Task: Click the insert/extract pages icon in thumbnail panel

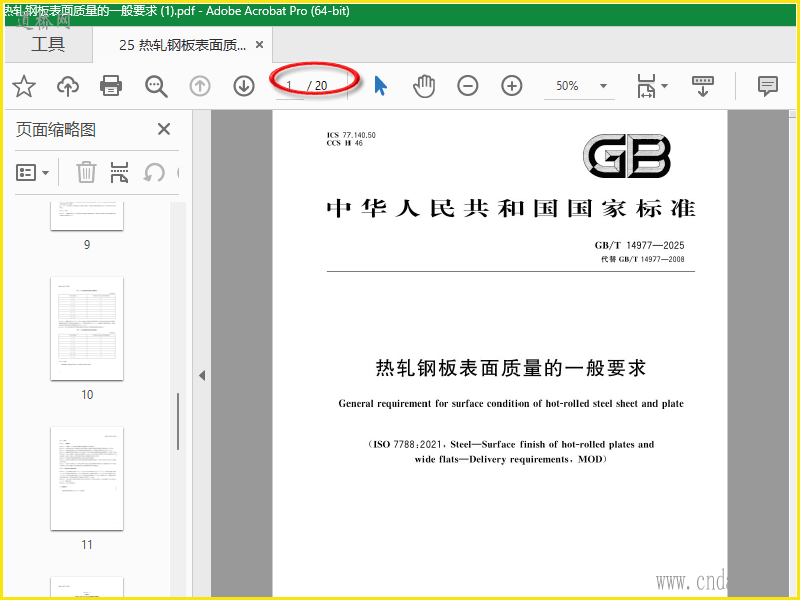Action: (119, 172)
